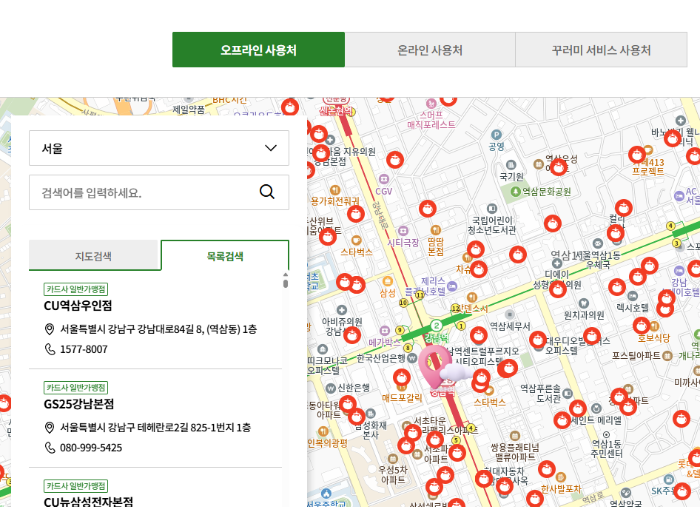This screenshot has width=700, height=507.
Task: Click the 강남역 line 2 station marker
Action: (436, 325)
